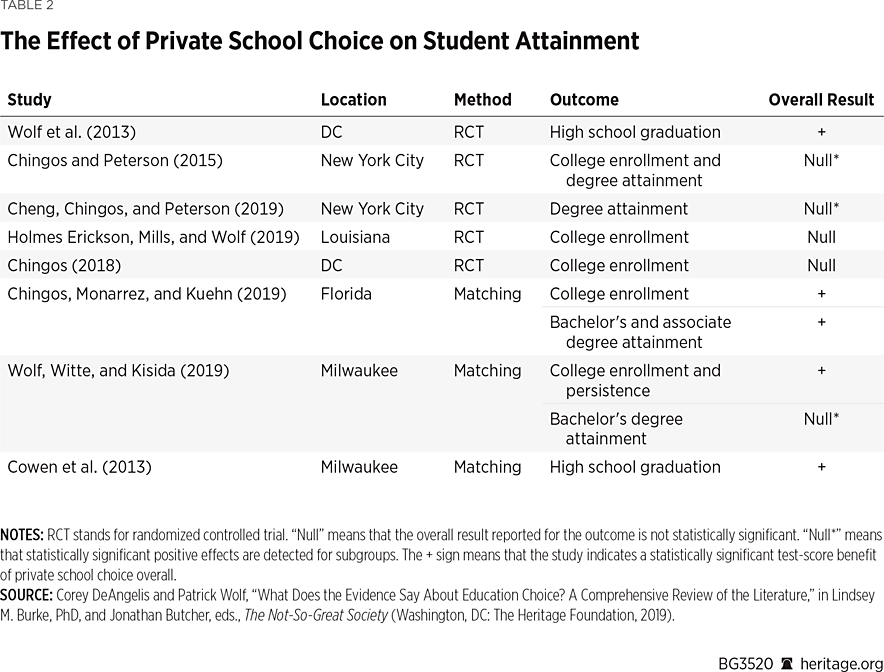The image size is (884, 672).
Task: Select Holmes Erickson, Mills, and Wolf (2019)
Action: pyautogui.click(x=153, y=237)
